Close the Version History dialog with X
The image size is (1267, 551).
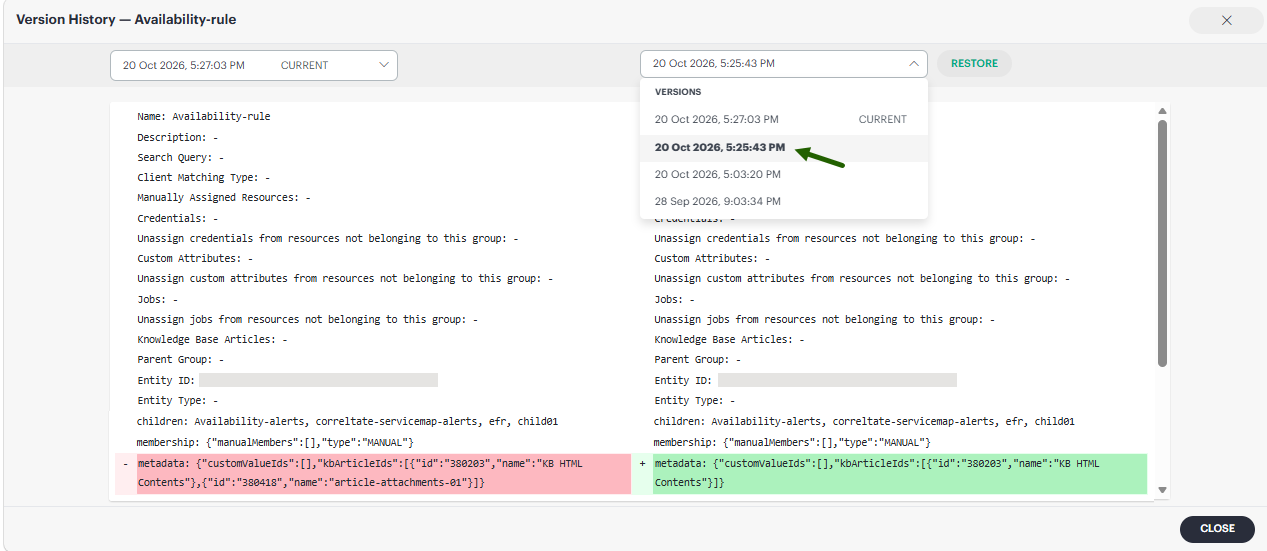coord(1226,20)
